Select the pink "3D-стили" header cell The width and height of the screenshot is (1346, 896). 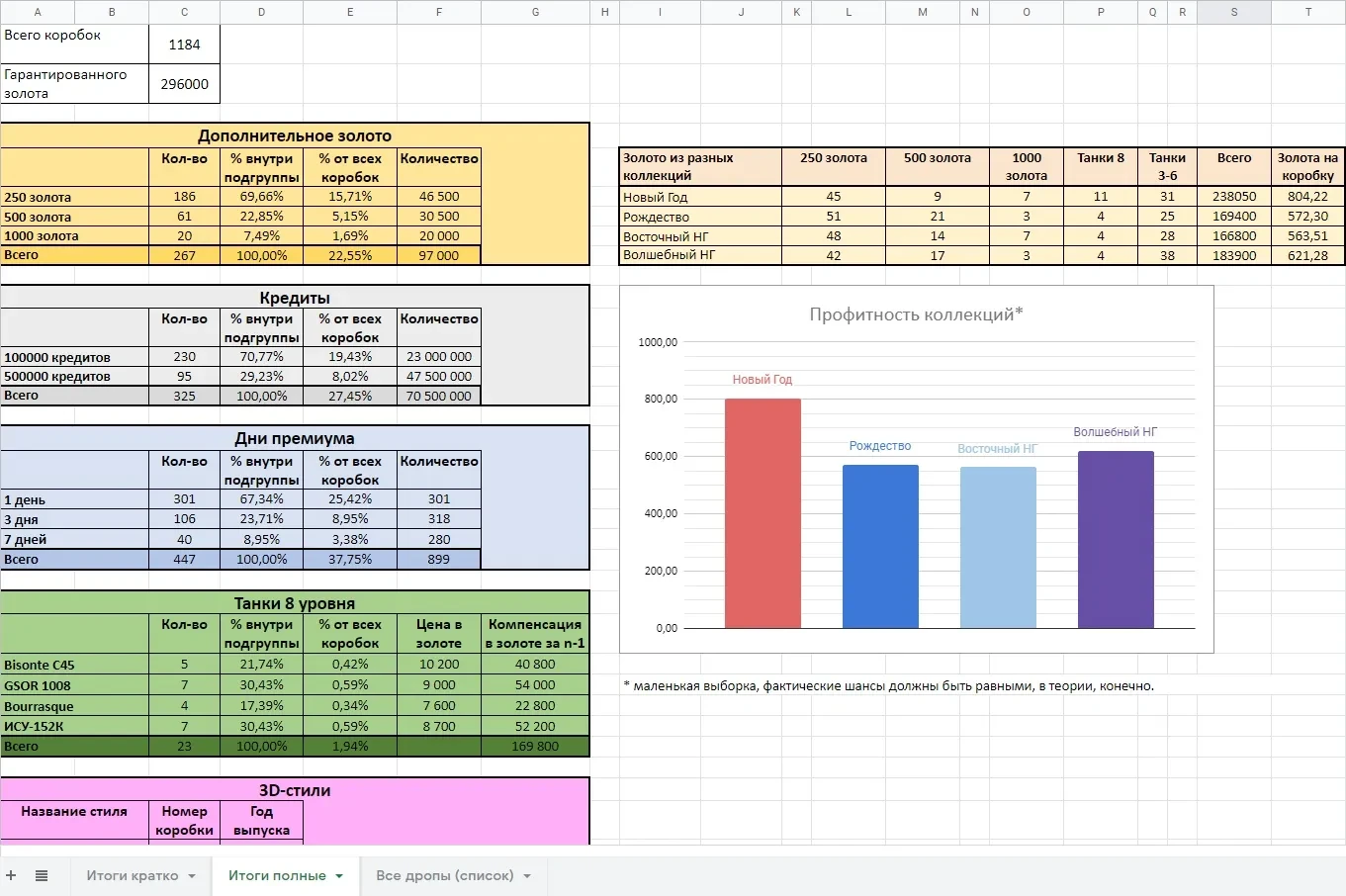pos(295,790)
